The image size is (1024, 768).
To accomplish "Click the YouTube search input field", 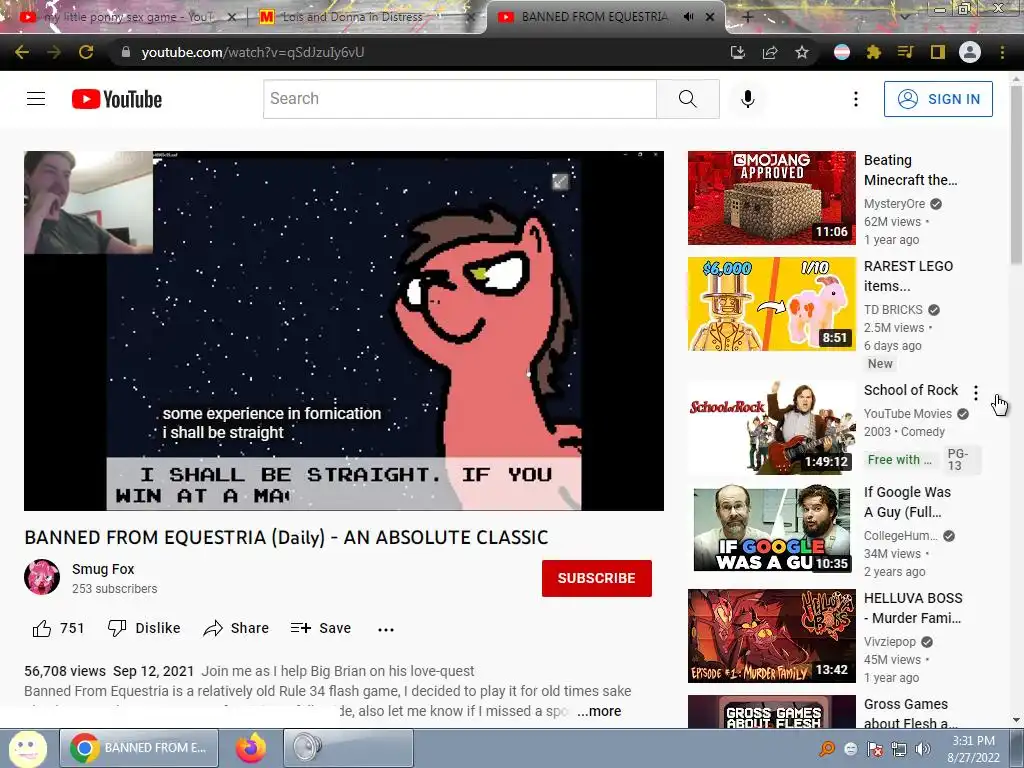I will click(x=460, y=99).
